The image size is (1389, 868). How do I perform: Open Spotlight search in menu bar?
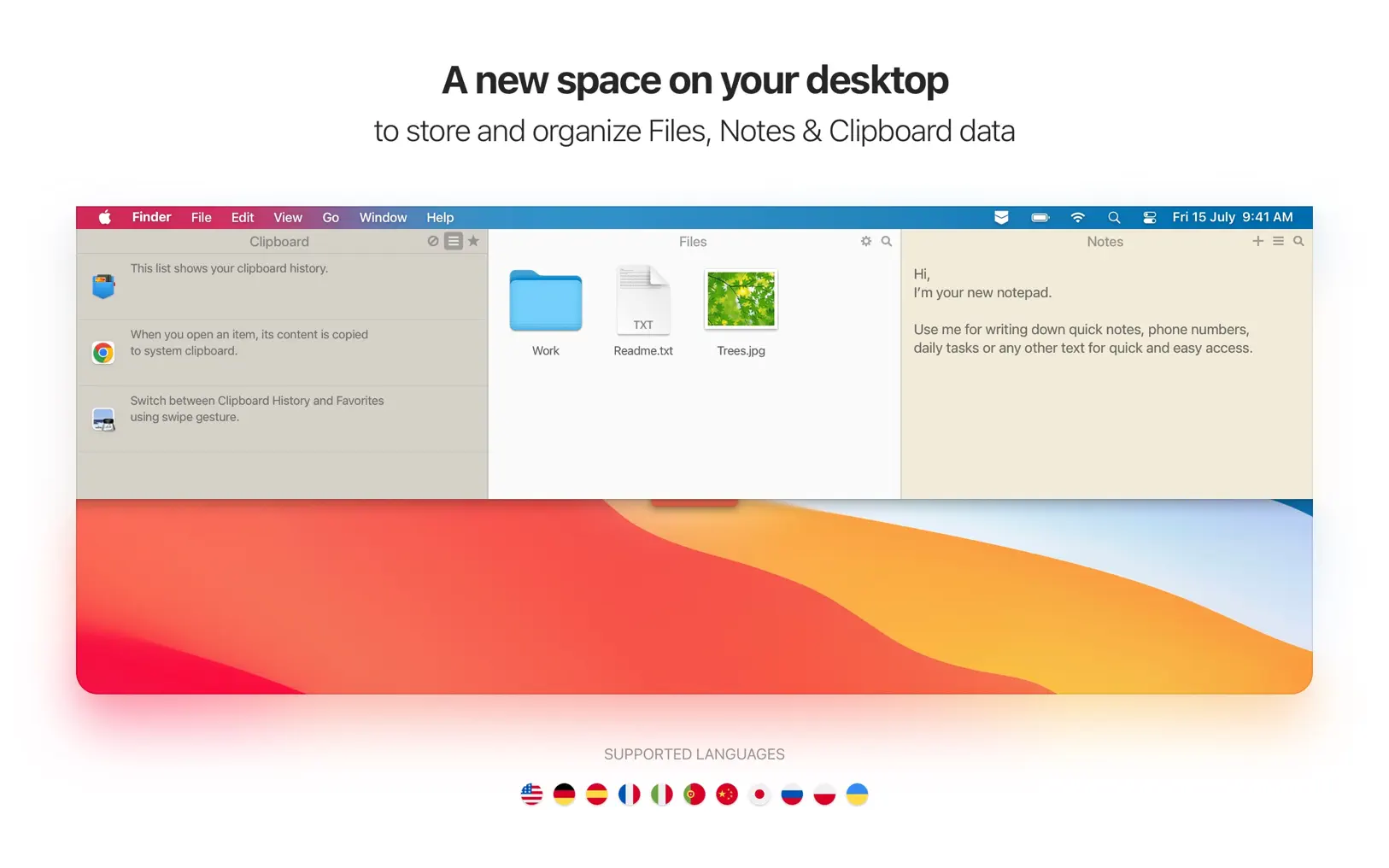pyautogui.click(x=1114, y=217)
